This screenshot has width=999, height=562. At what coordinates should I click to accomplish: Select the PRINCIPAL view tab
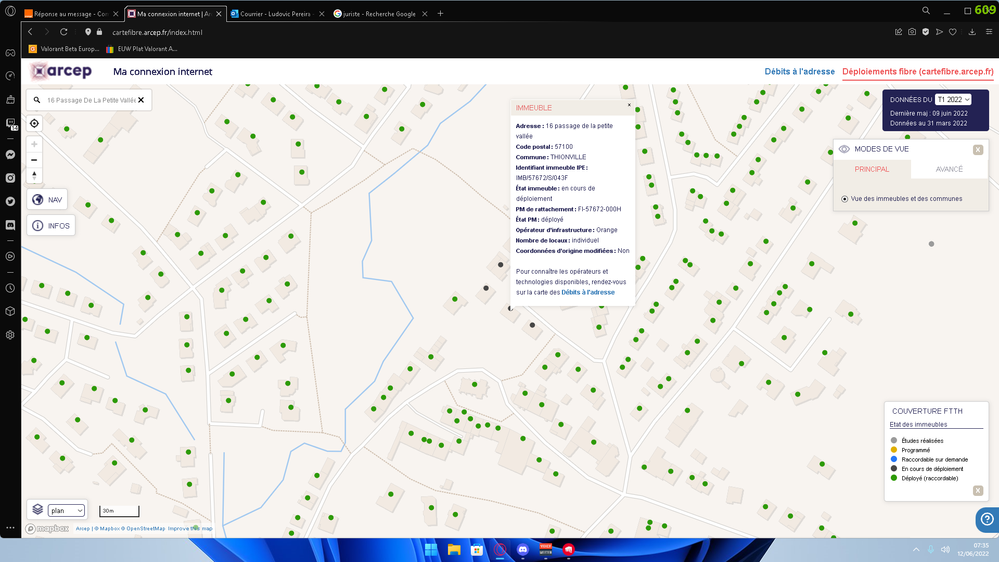click(872, 169)
